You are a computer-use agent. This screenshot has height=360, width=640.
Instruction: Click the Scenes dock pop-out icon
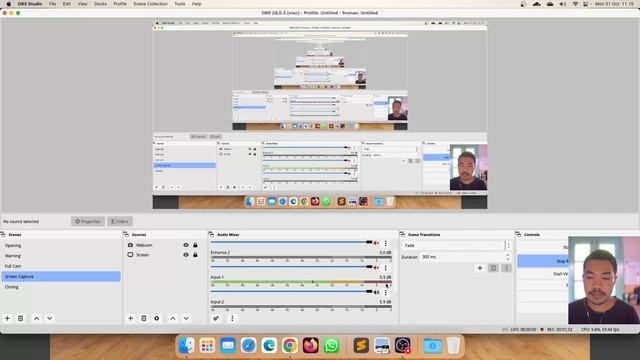tap(3, 234)
